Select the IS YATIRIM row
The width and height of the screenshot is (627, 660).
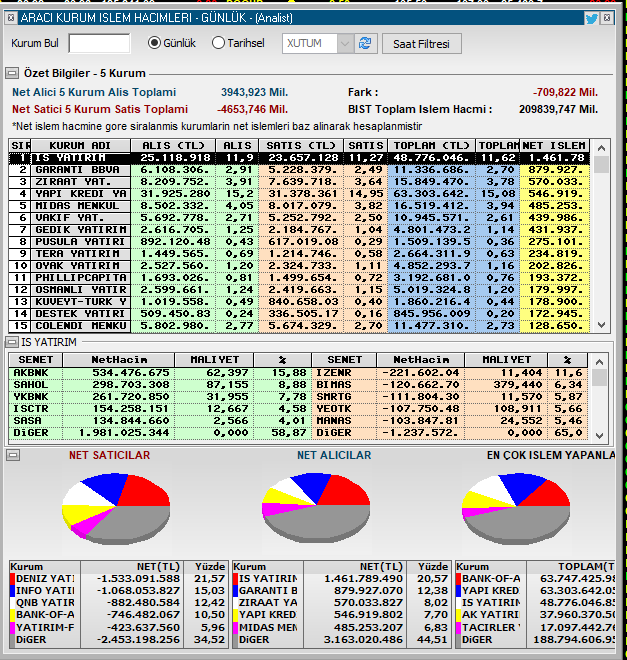click(299, 158)
